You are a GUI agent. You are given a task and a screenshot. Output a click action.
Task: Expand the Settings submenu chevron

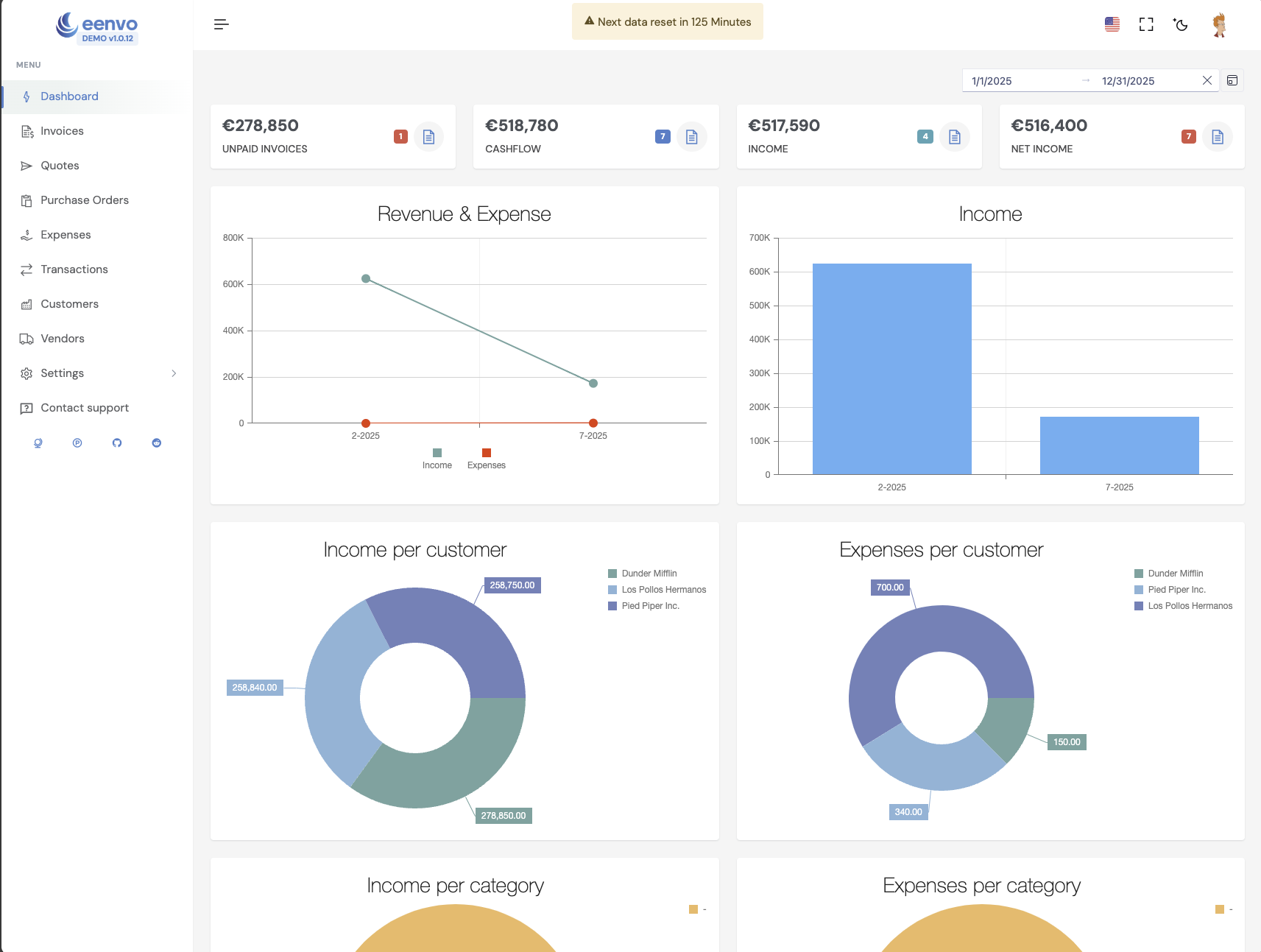pyautogui.click(x=174, y=373)
